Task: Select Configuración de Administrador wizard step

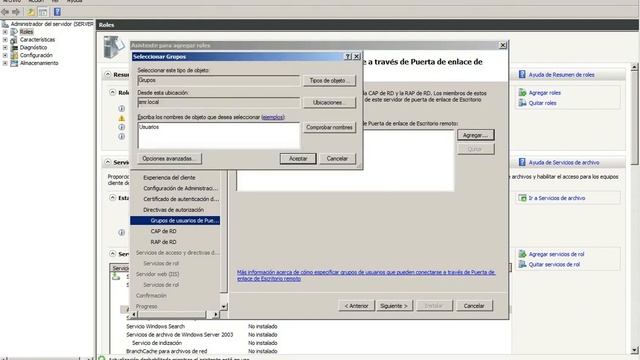Action: [180, 188]
